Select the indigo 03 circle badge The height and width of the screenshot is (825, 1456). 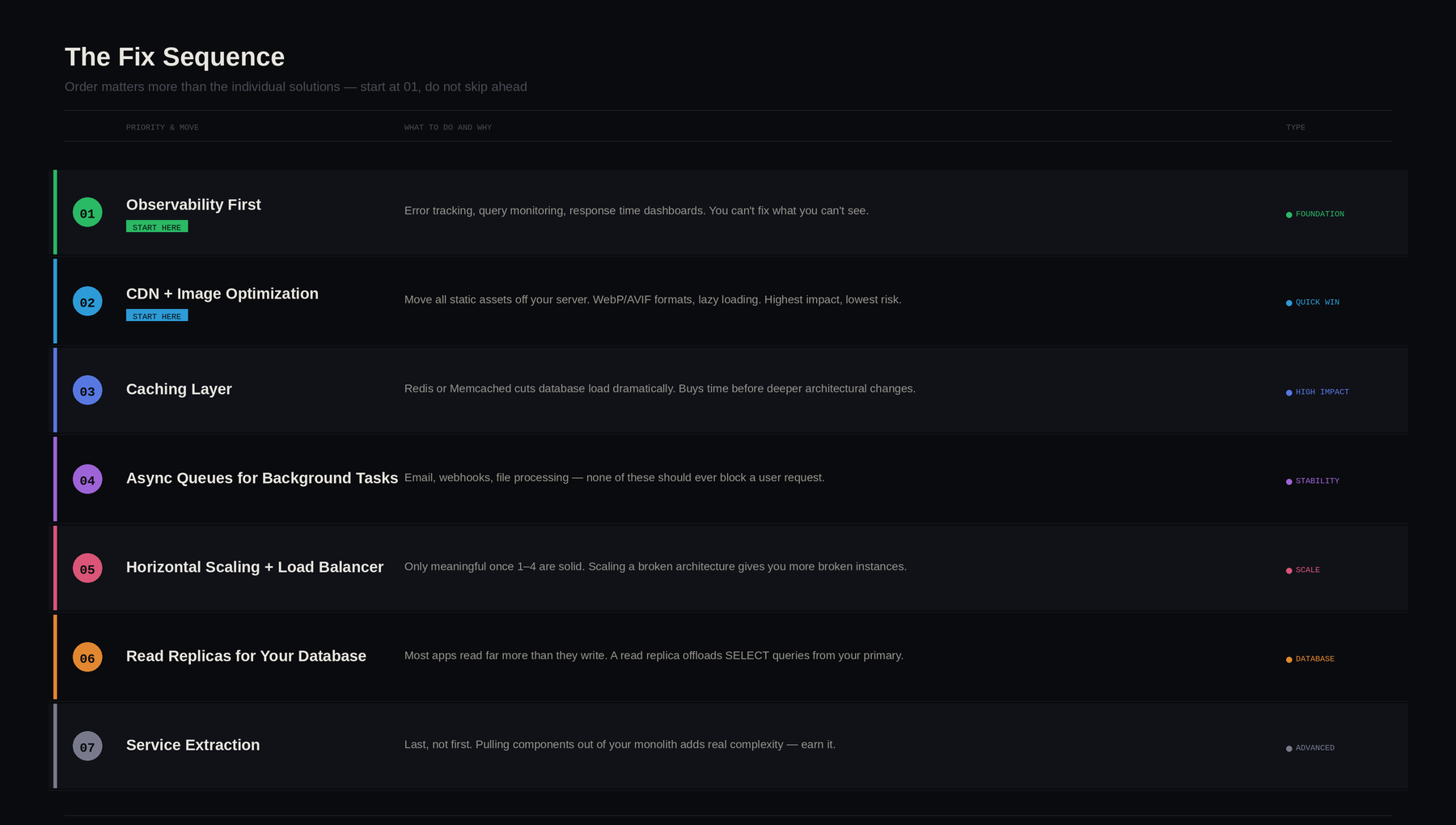87,391
